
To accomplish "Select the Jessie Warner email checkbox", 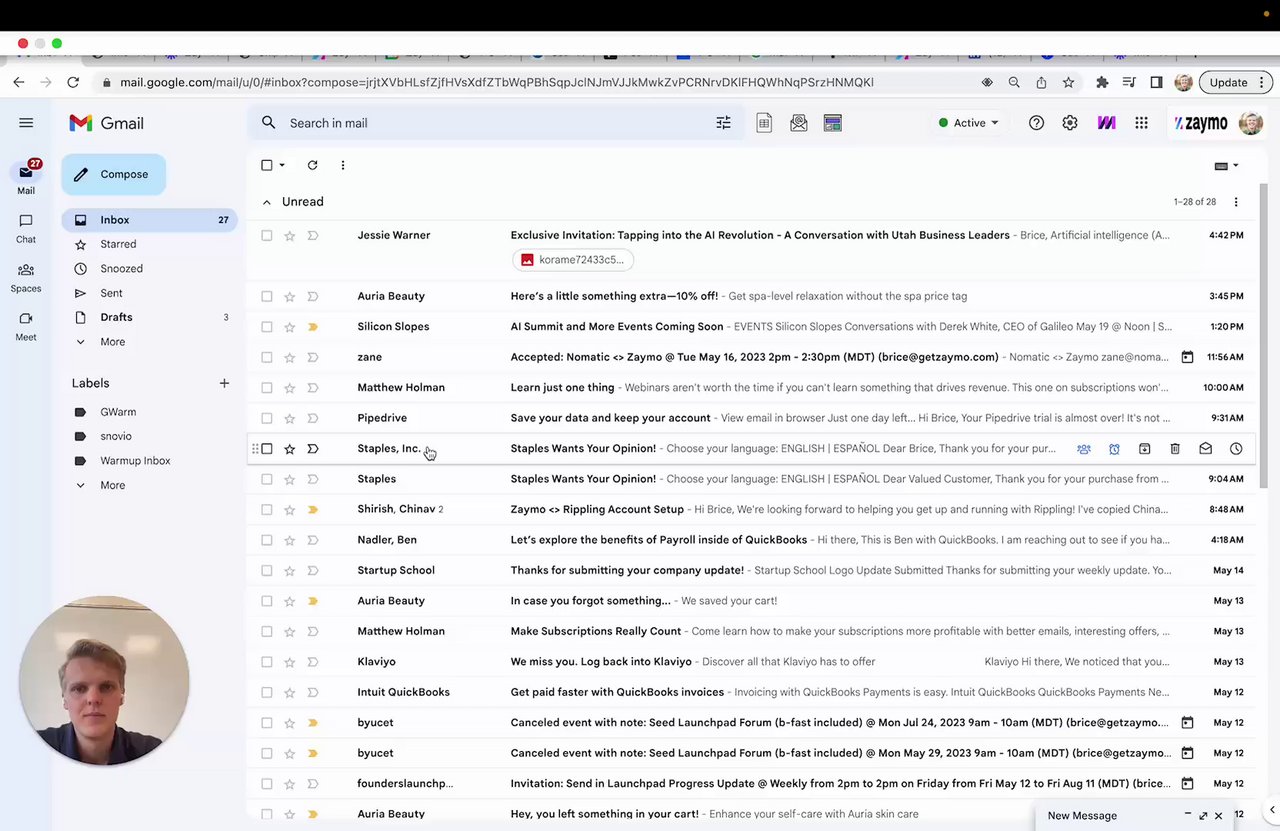I will coord(266,235).
